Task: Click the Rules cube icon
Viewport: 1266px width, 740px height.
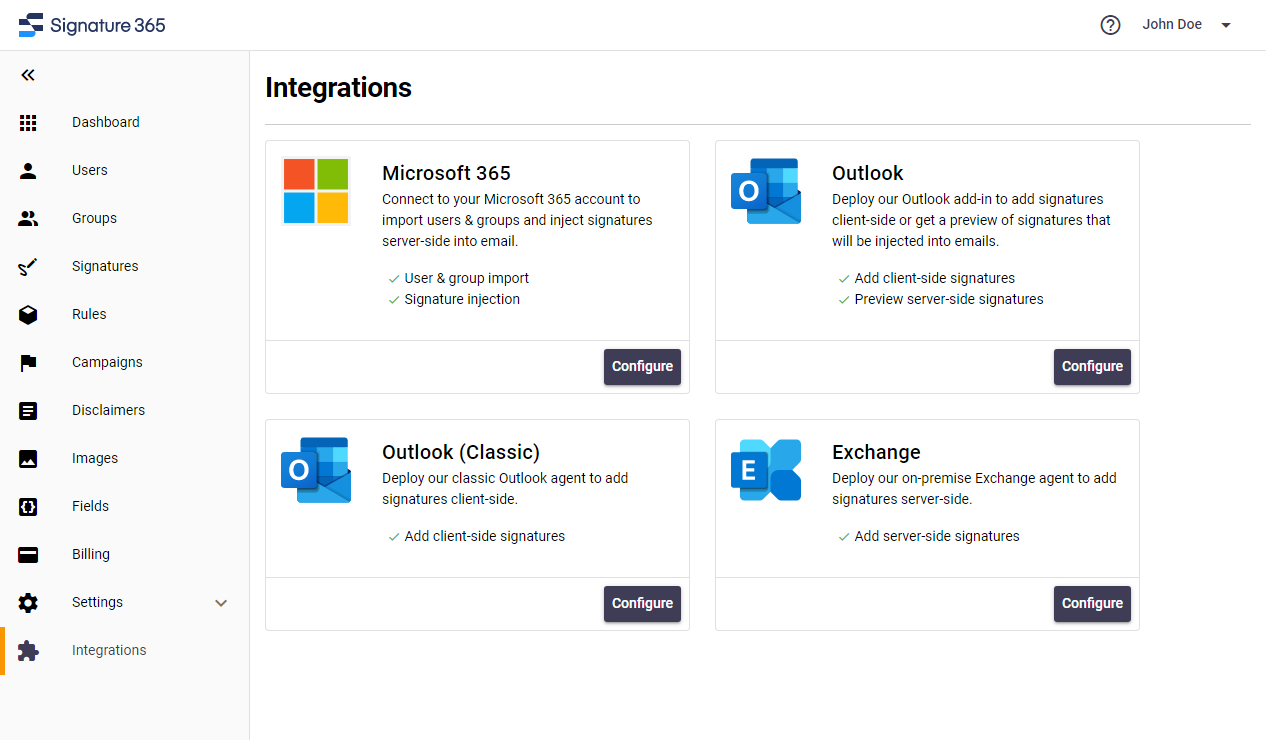Action: 28,315
